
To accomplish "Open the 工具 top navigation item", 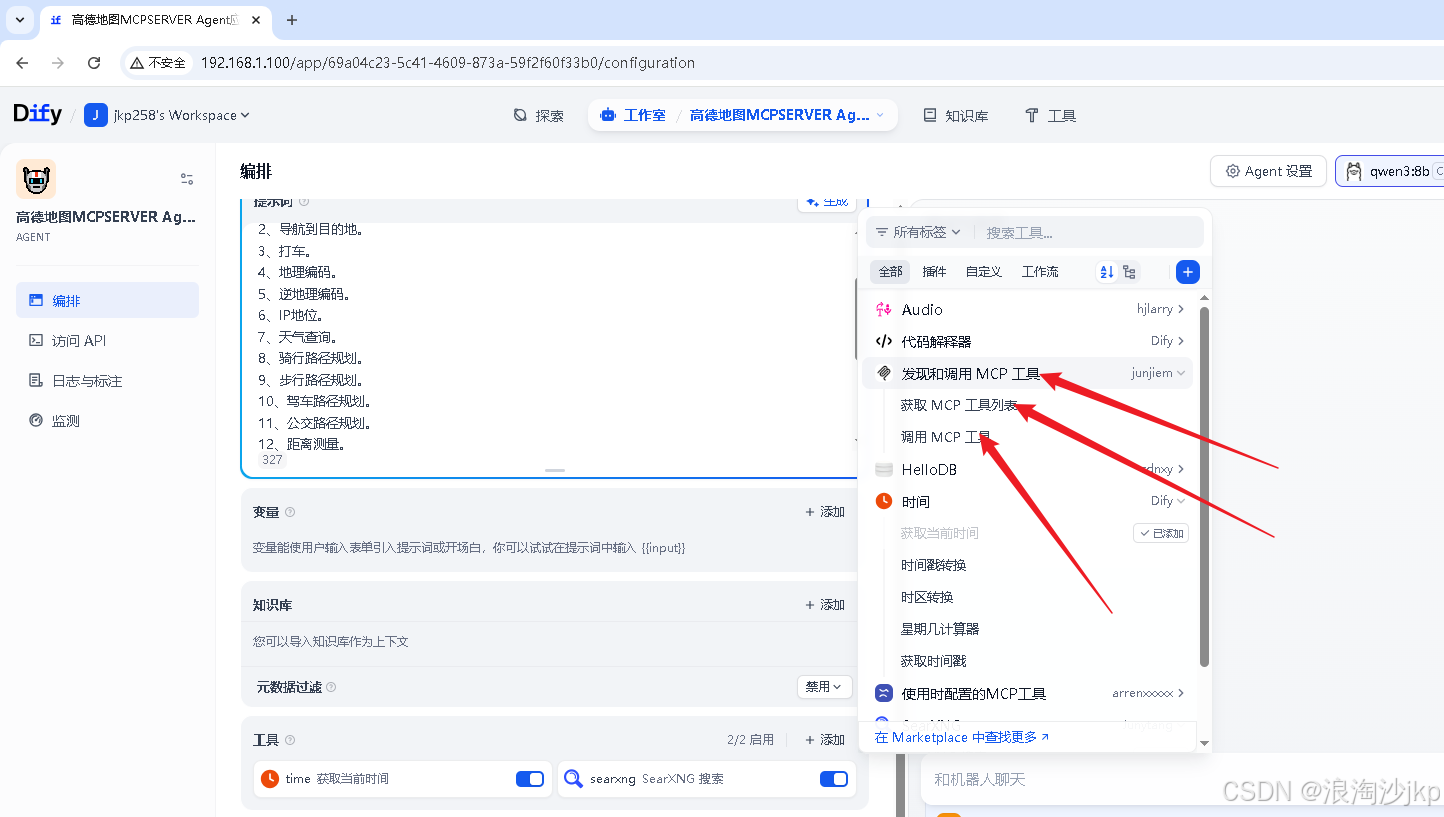I will click(1051, 115).
